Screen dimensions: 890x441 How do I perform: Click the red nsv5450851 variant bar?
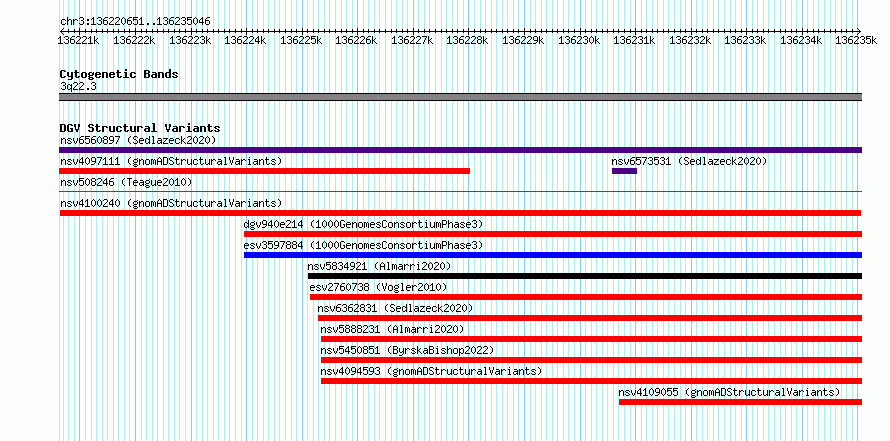[591, 360]
